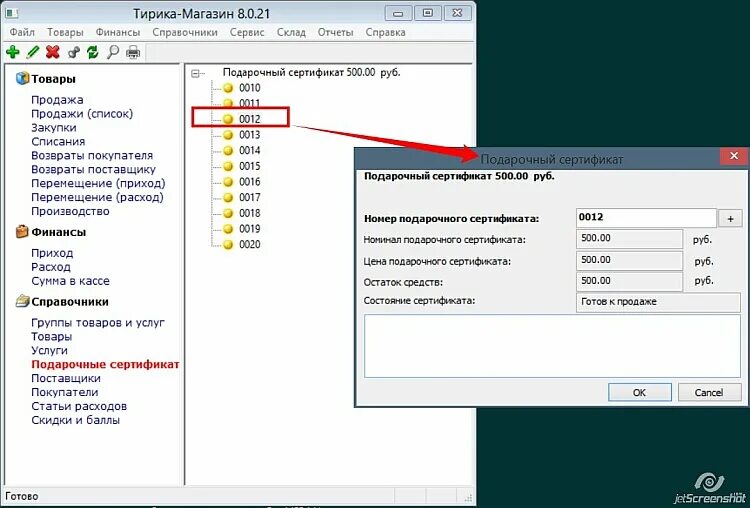Open the Справка menu
750x508 pixels.
386,32
